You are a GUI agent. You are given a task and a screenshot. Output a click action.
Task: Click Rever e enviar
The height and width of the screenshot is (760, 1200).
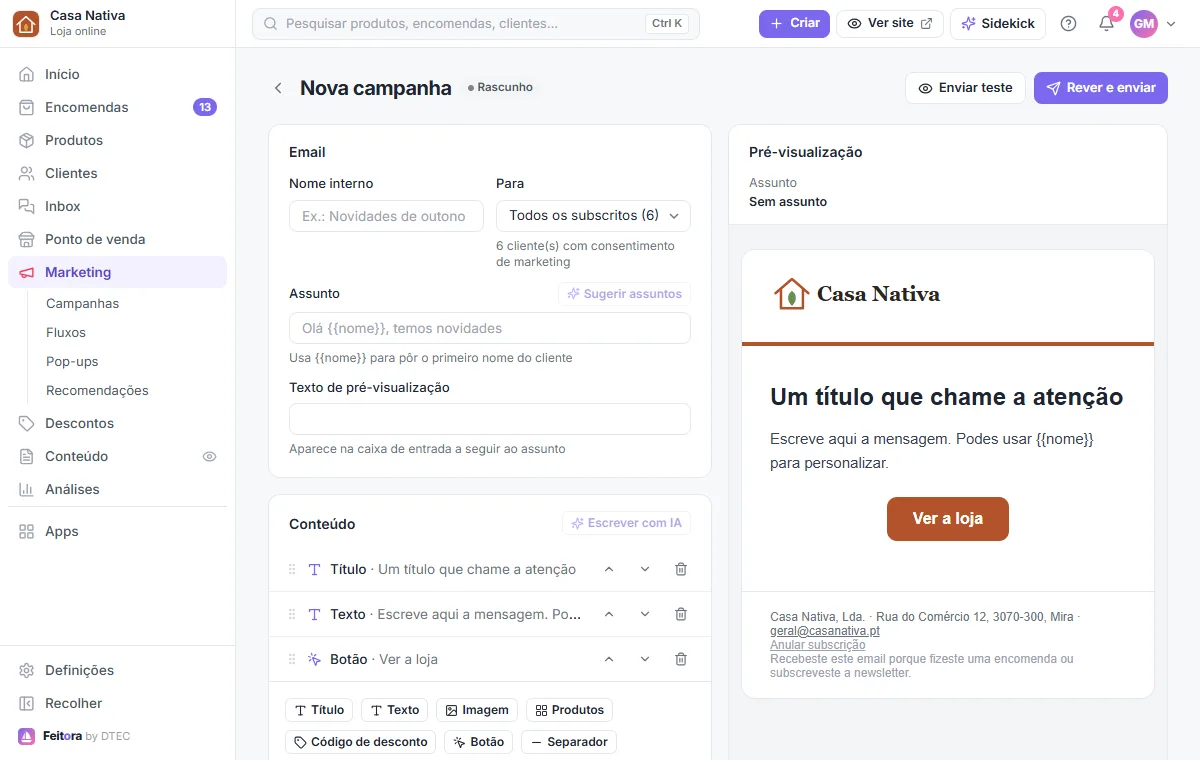click(x=1101, y=88)
